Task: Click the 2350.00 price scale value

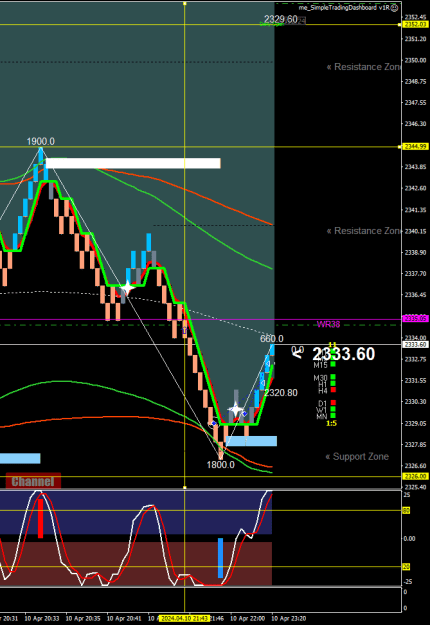Action: click(x=415, y=60)
